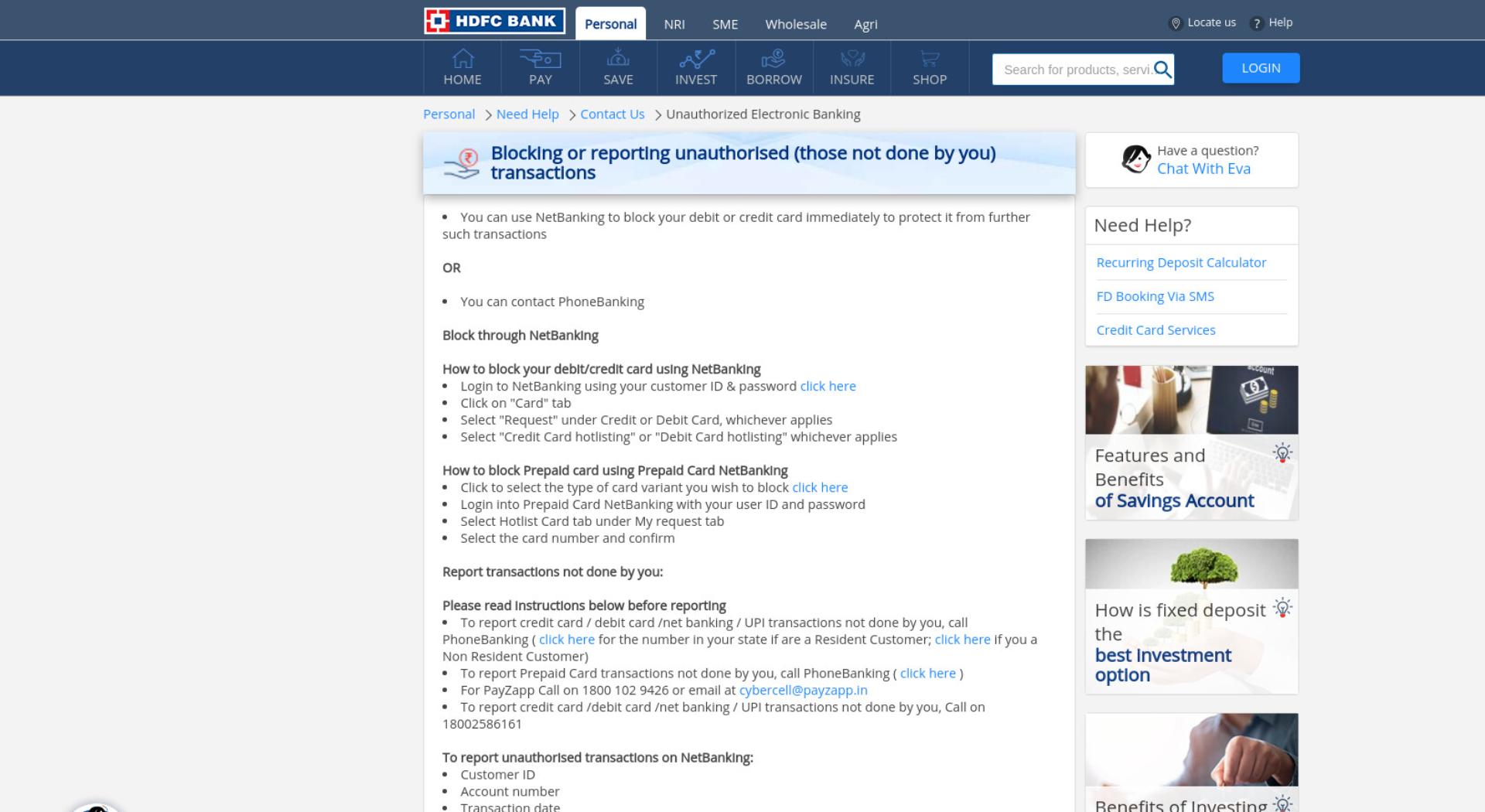Click 'Report transactions not done by you:' text

pyautogui.click(x=552, y=572)
